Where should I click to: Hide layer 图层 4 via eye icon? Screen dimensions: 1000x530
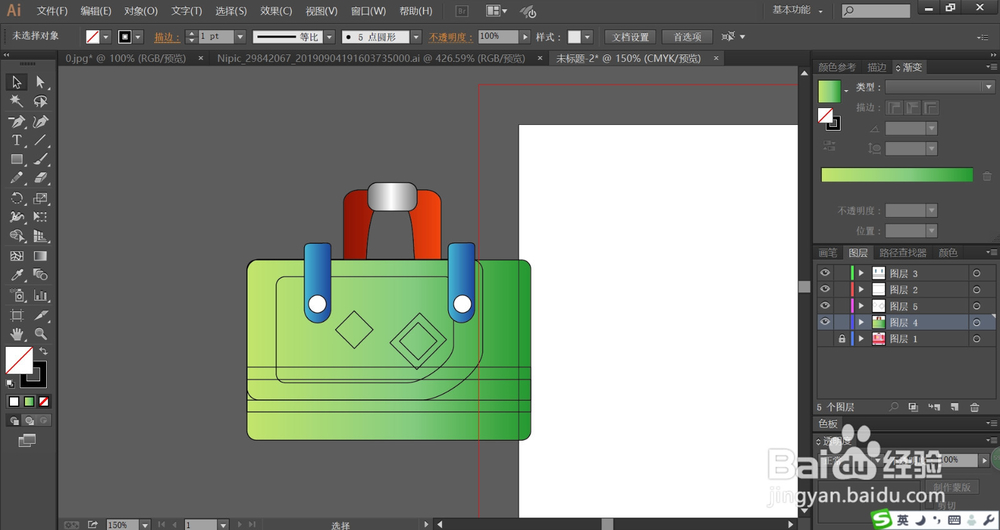point(825,322)
